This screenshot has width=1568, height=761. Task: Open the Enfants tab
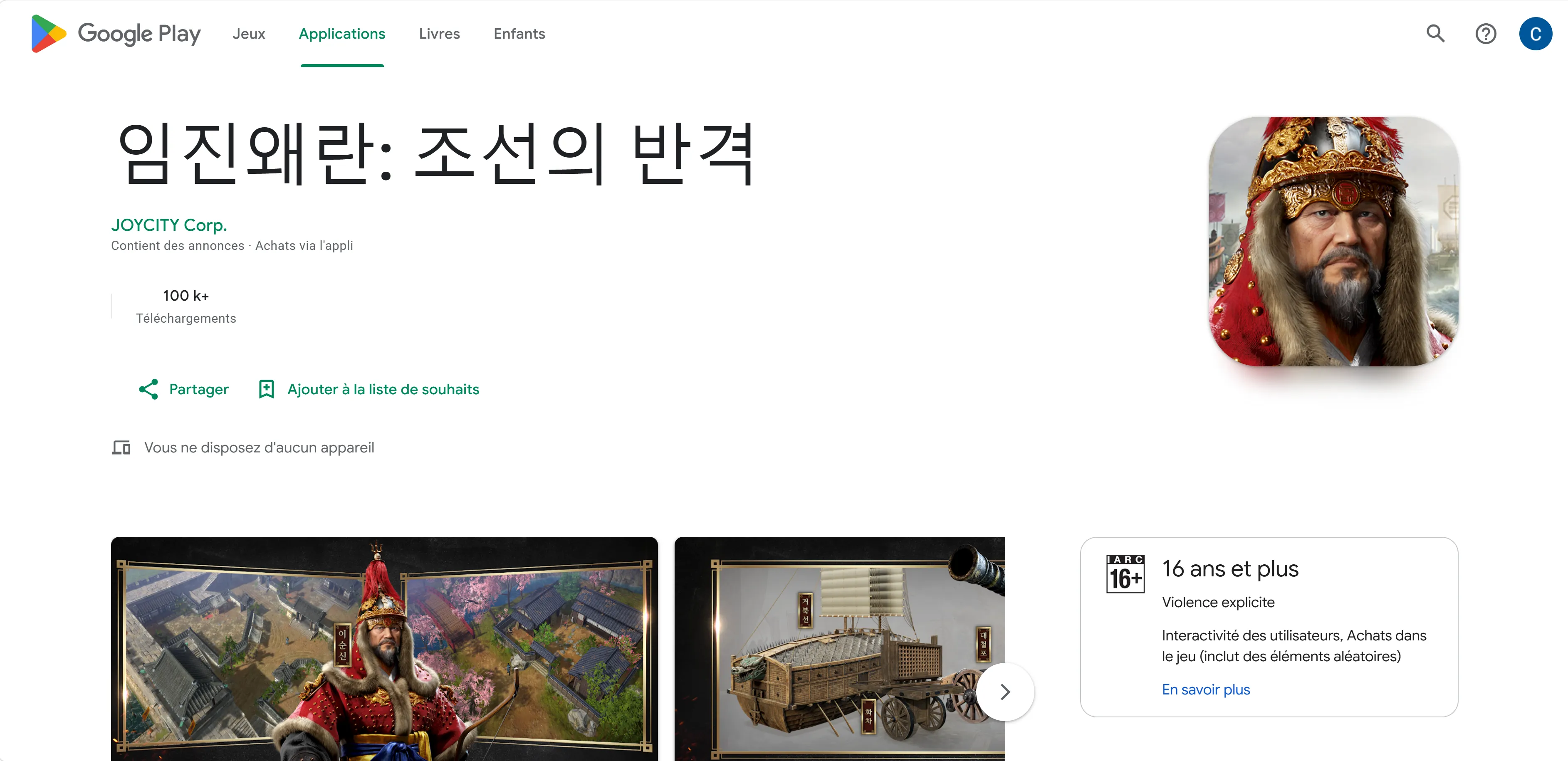click(x=519, y=34)
